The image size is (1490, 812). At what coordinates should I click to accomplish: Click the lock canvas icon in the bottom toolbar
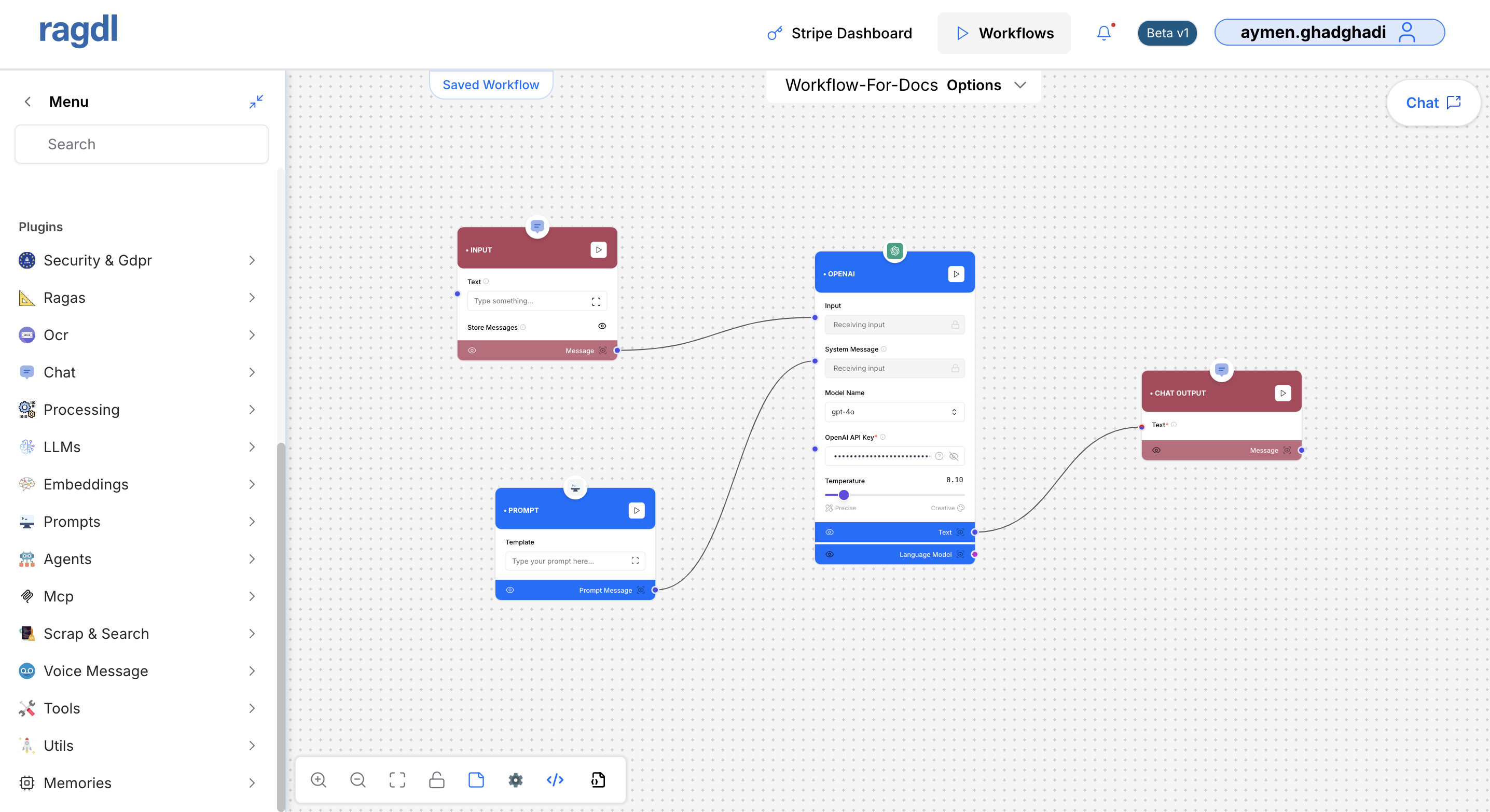coord(437,780)
